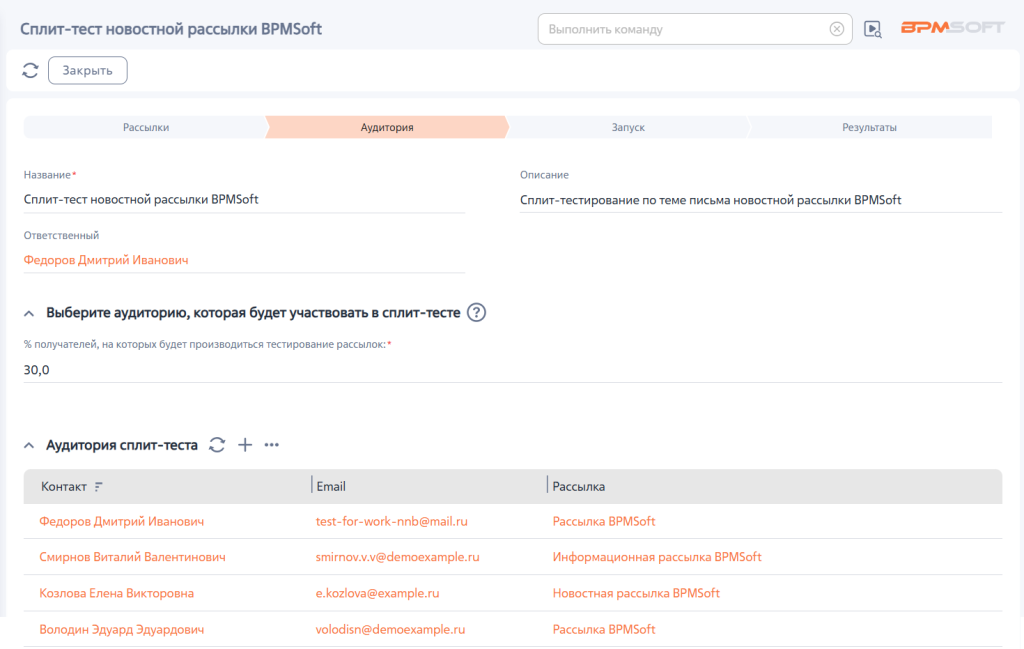
Task: Refresh the Аудитория сплит-теста list
Action: point(217,445)
